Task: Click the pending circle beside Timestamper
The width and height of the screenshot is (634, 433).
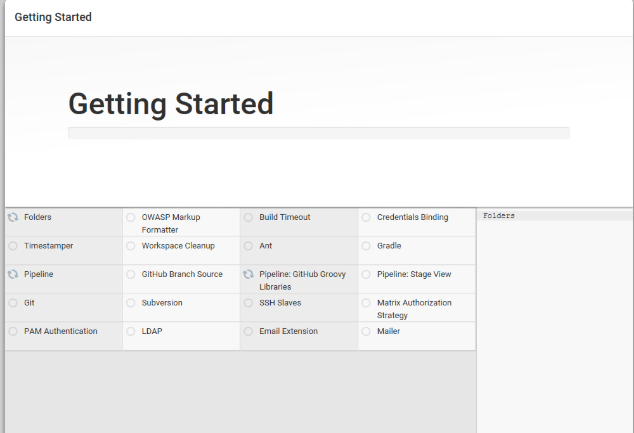Action: [x=13, y=246]
